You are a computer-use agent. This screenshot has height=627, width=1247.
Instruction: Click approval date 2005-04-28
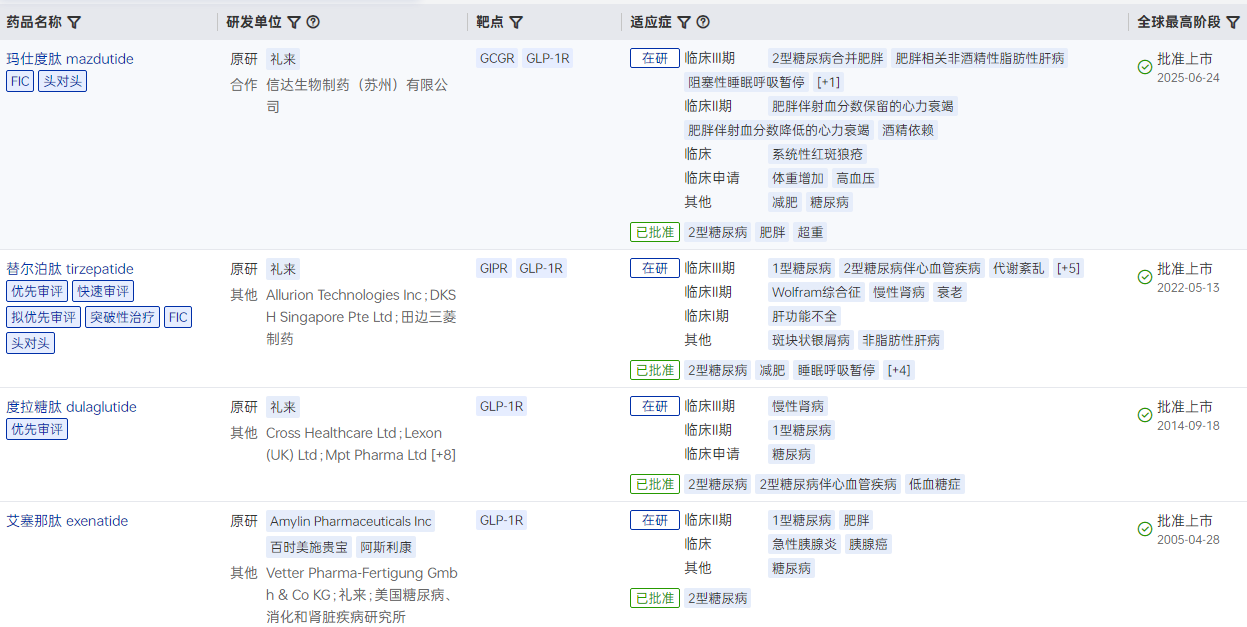pos(1188,540)
